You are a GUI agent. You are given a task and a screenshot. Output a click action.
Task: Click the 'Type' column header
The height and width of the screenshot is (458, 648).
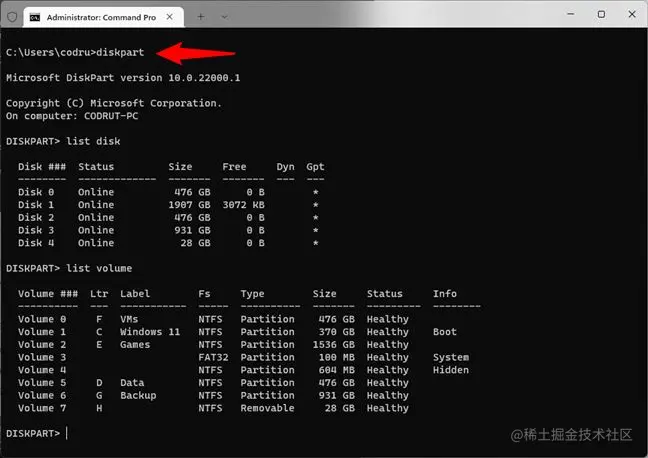[x=253, y=294]
